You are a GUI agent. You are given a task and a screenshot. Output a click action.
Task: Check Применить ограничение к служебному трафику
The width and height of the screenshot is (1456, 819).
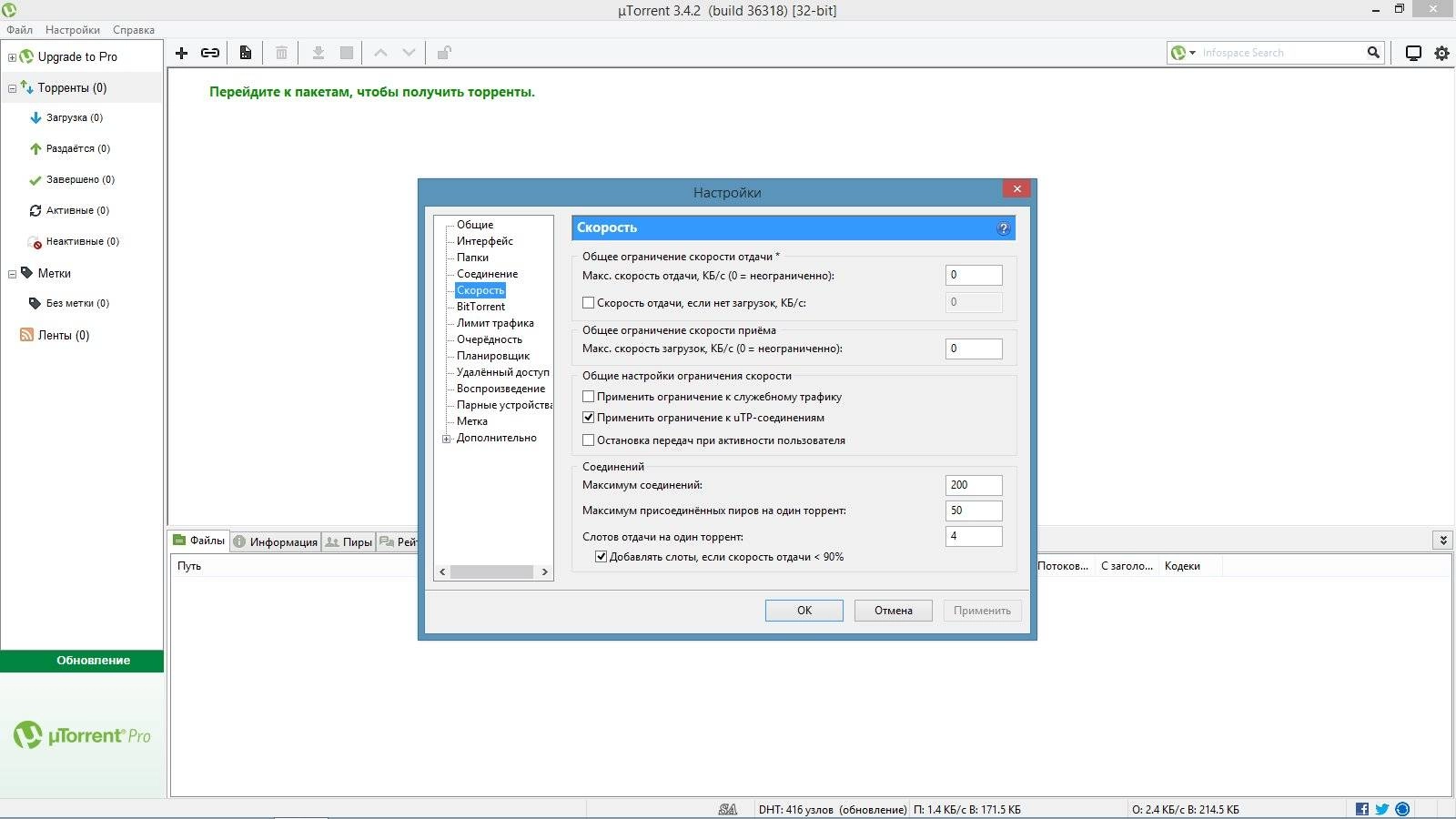click(x=588, y=396)
